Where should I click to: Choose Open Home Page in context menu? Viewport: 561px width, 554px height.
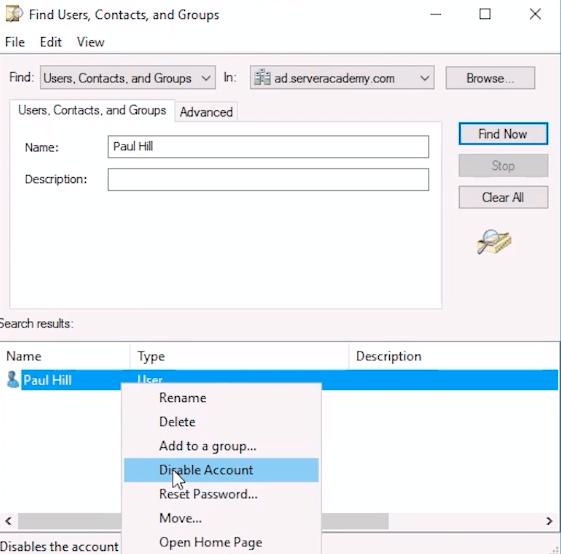(221, 542)
